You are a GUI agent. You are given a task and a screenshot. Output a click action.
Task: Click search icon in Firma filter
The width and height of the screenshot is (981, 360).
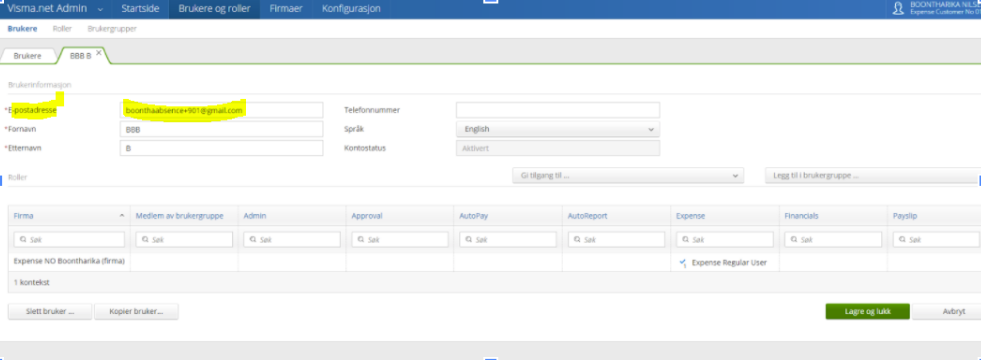pyautogui.click(x=23, y=240)
